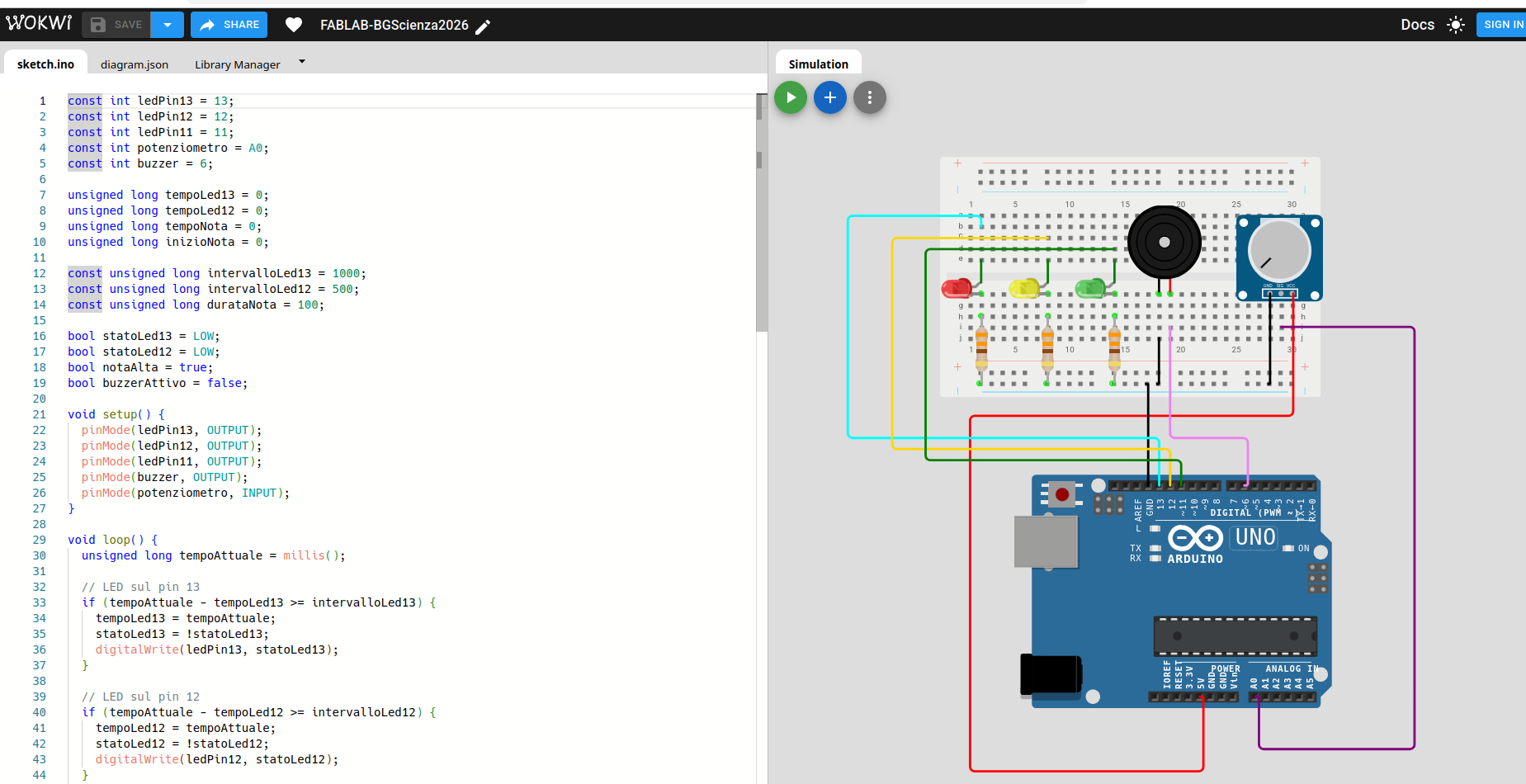The height and width of the screenshot is (784, 1526).
Task: Start the simulation with green play button
Action: pos(791,97)
